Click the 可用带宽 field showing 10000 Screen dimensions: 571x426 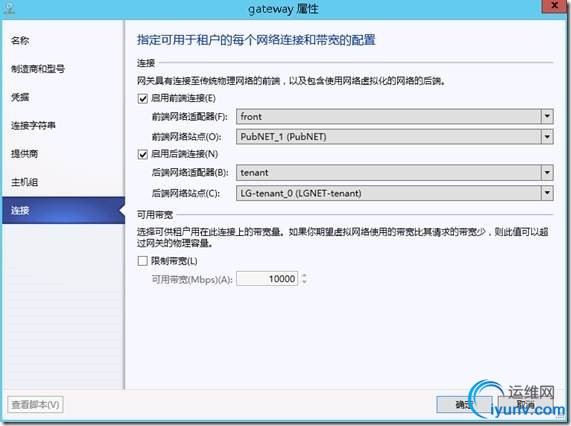(267, 279)
